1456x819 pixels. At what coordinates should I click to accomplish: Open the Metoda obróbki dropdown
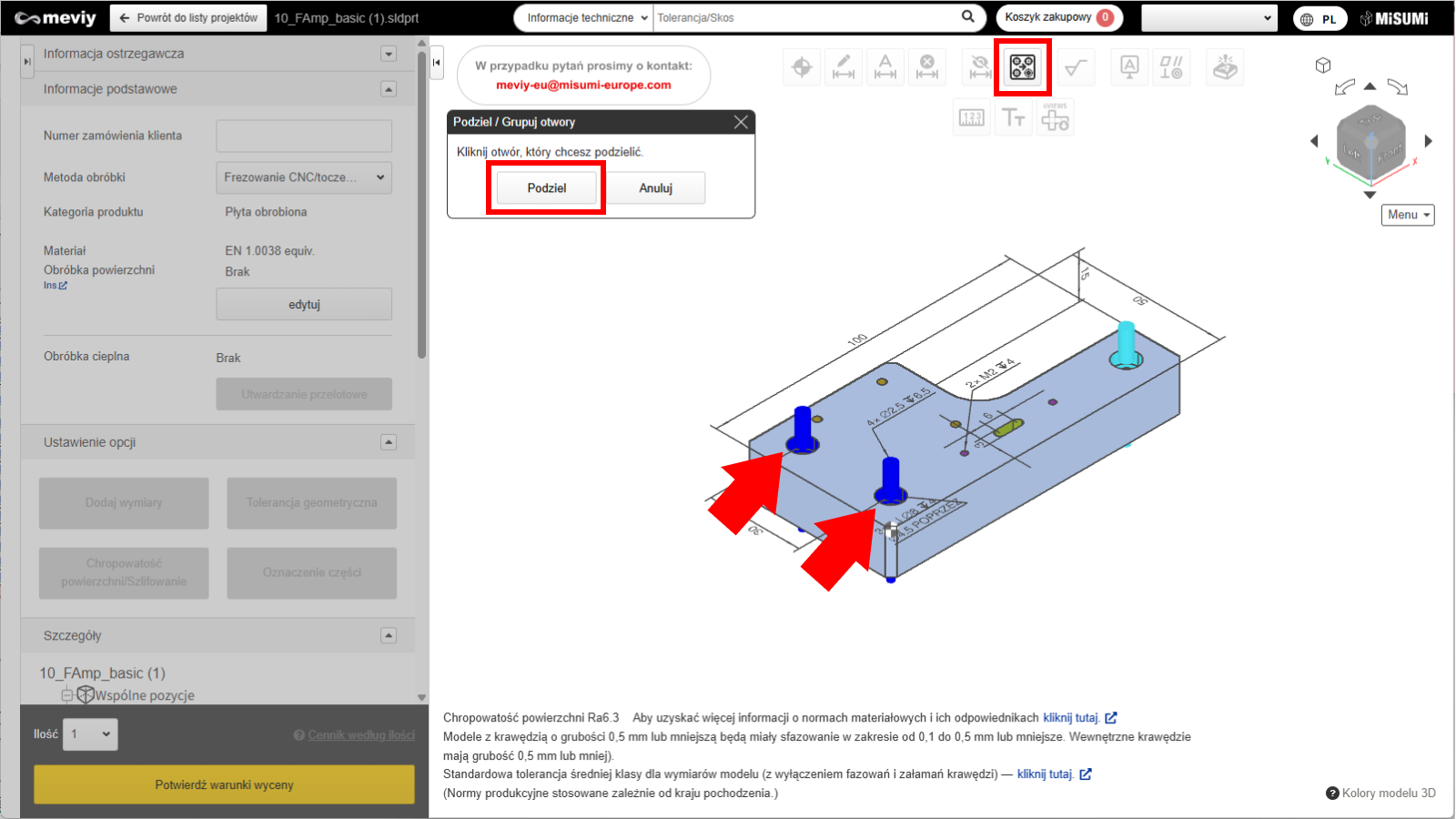tap(304, 177)
